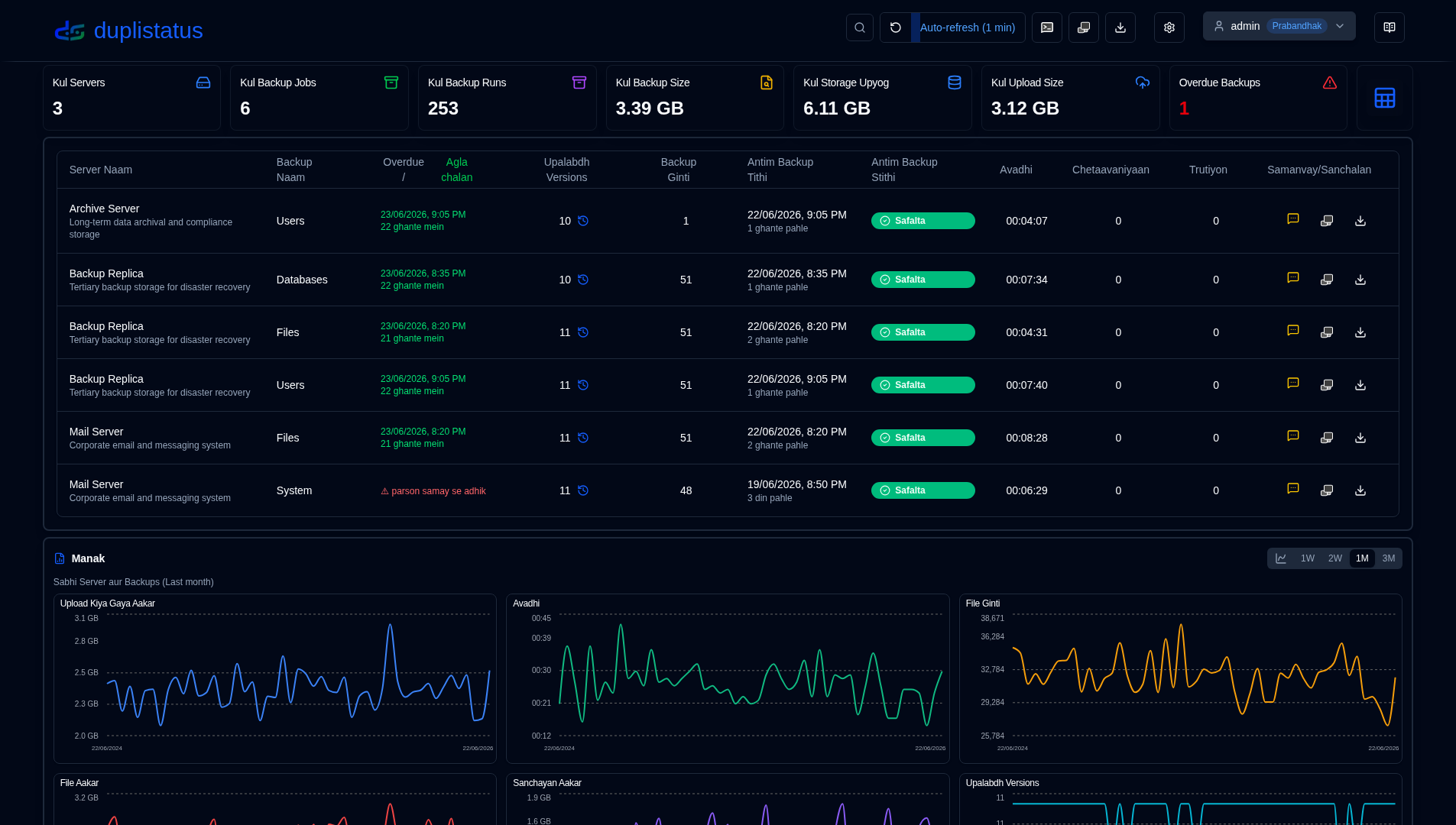1456x825 pixels.
Task: Open stacked-windows icon for Mail Server System
Action: tap(1327, 490)
